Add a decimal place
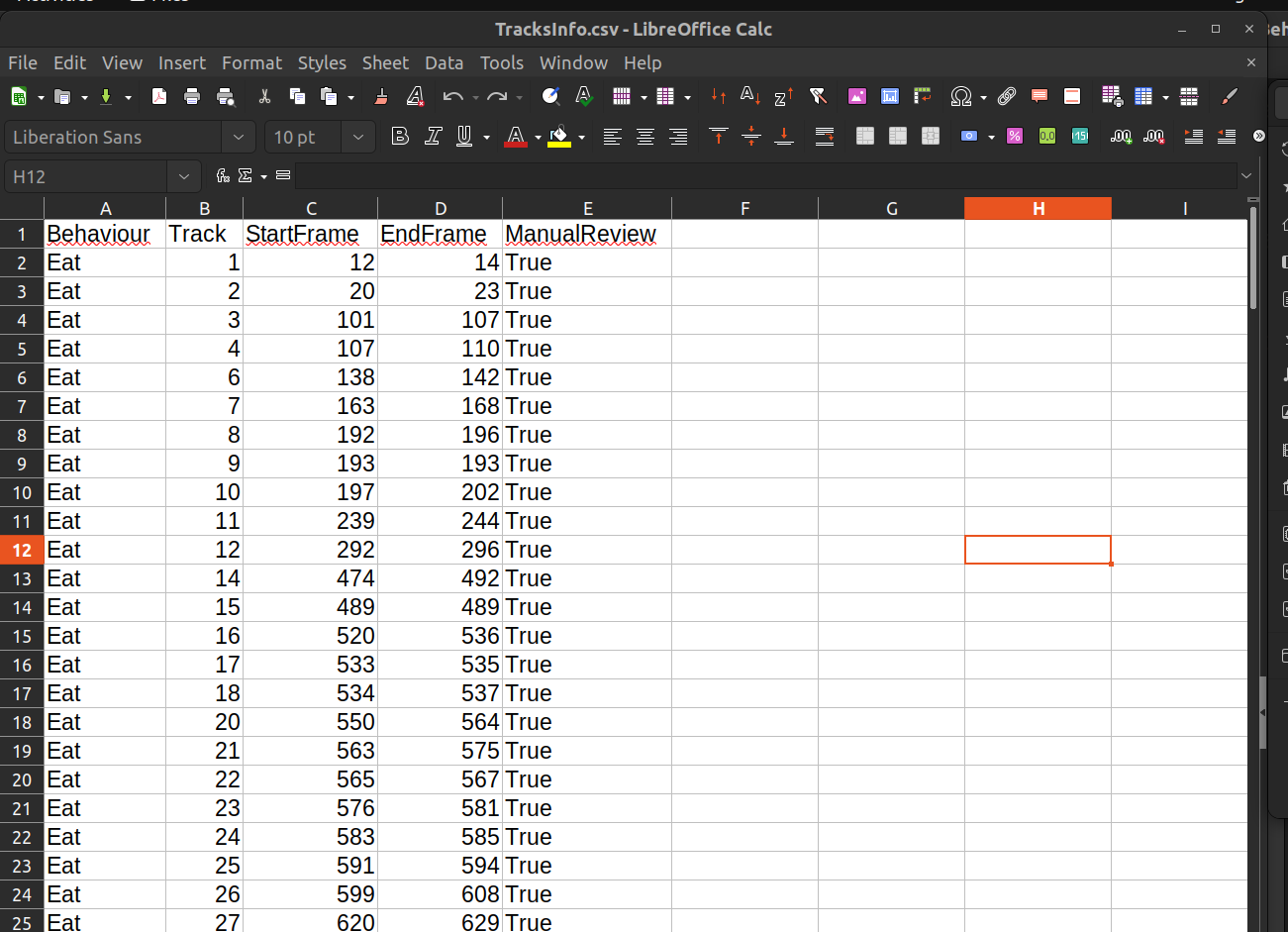The width and height of the screenshot is (1288, 932). pyautogui.click(x=1121, y=137)
